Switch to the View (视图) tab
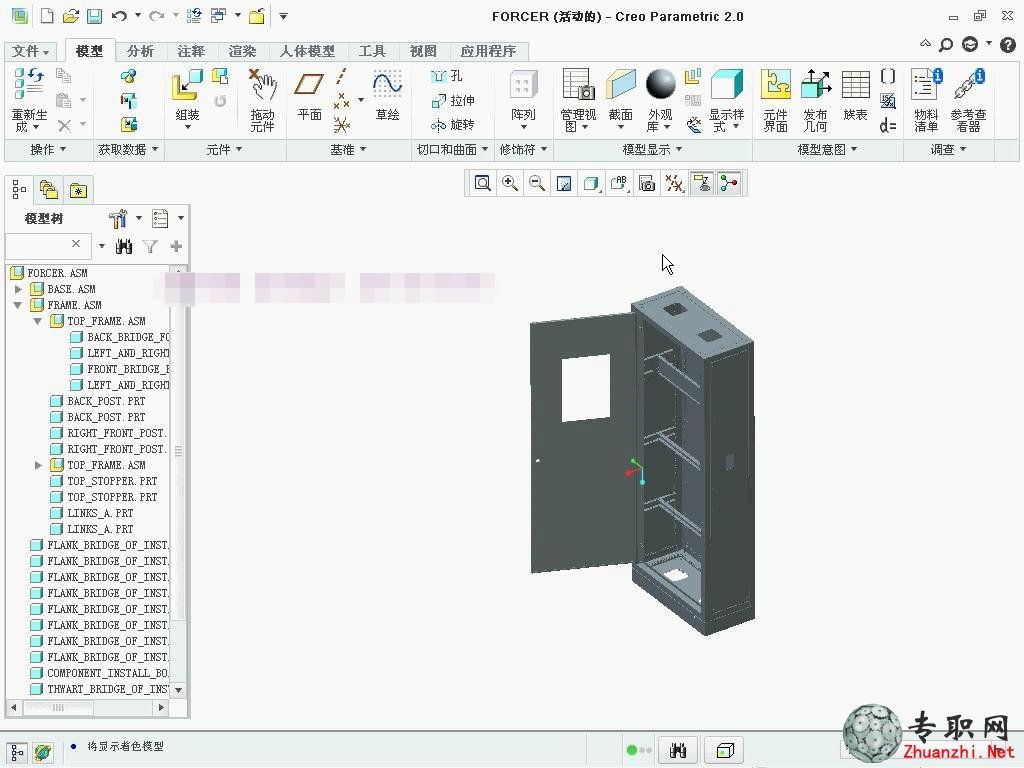Screen dimensions: 1024x768 [423, 51]
